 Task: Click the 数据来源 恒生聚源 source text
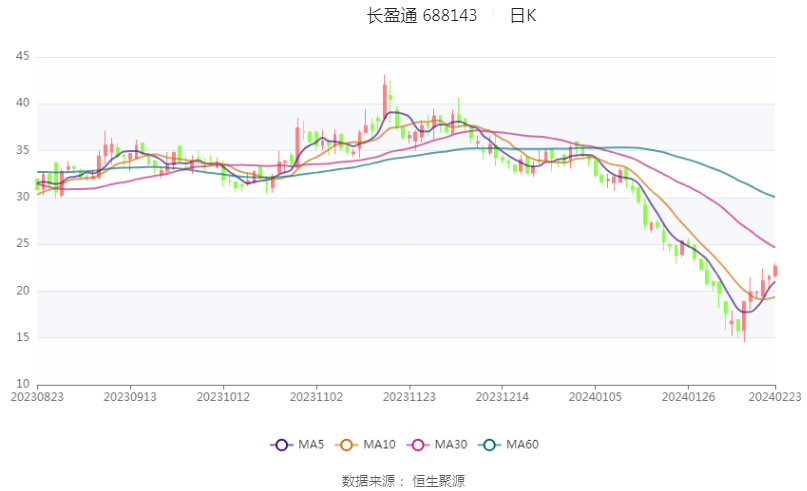(404, 481)
